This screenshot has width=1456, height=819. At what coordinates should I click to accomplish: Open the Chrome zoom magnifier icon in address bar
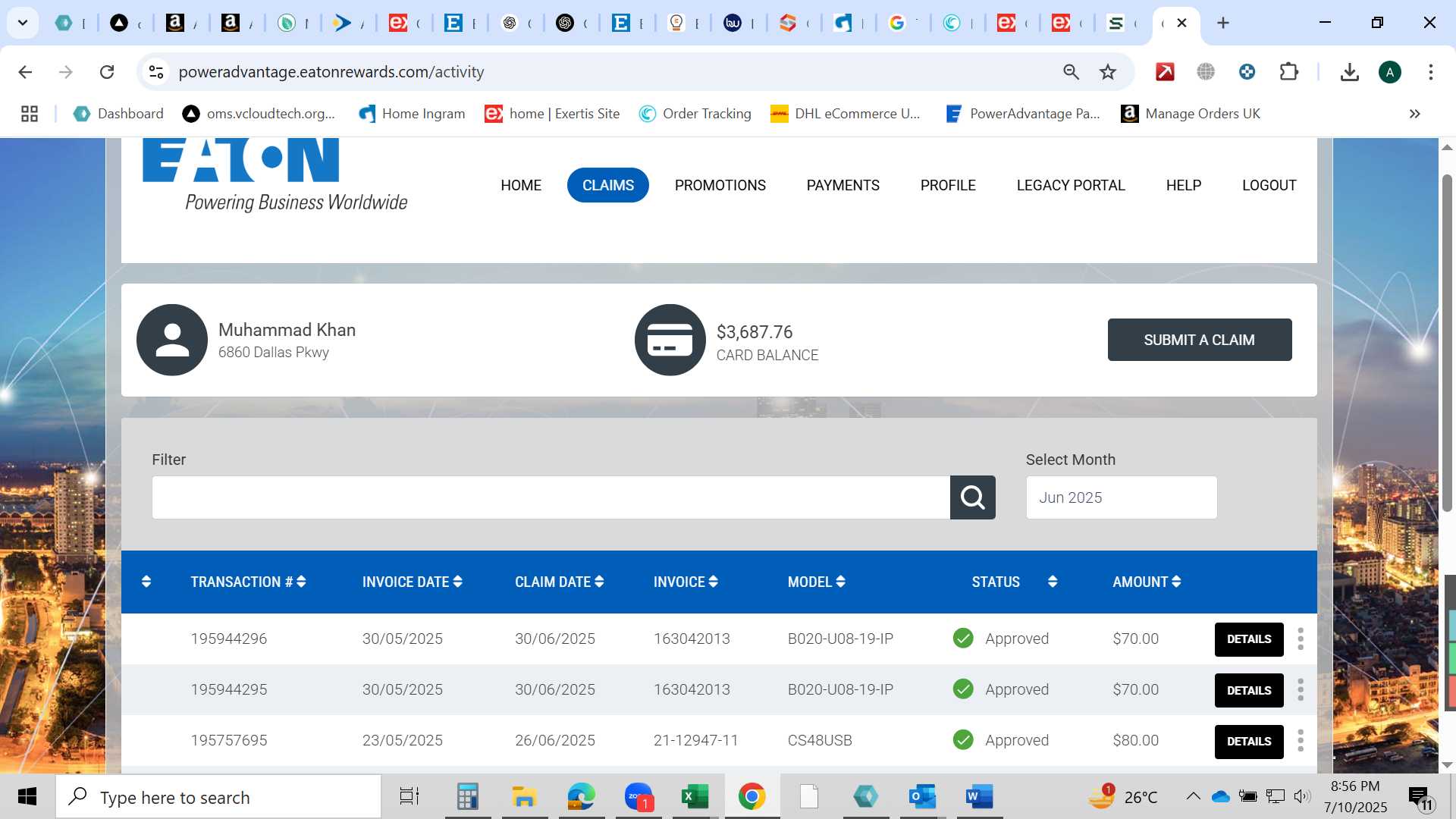coord(1071,72)
